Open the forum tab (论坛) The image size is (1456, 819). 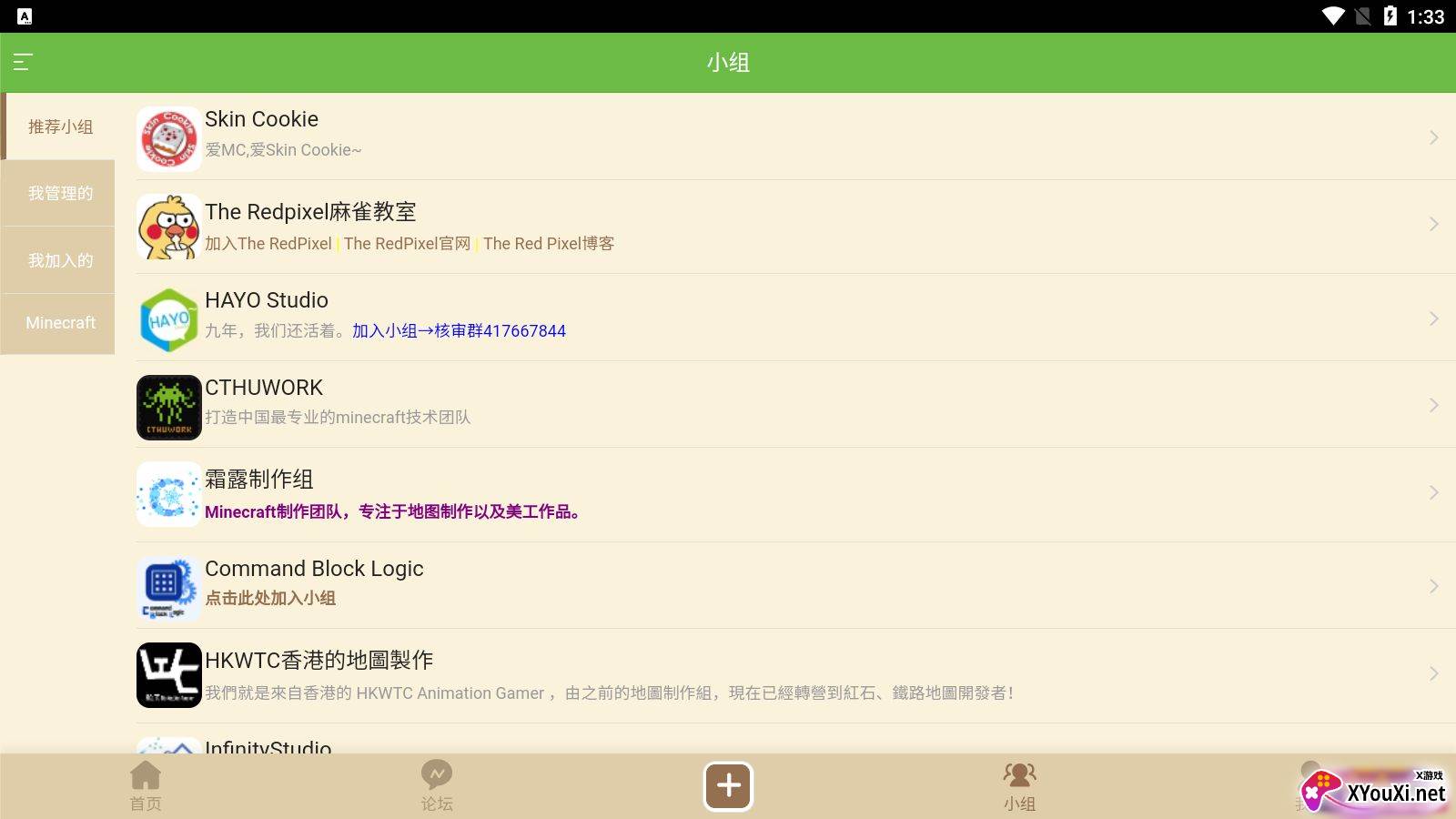[437, 786]
